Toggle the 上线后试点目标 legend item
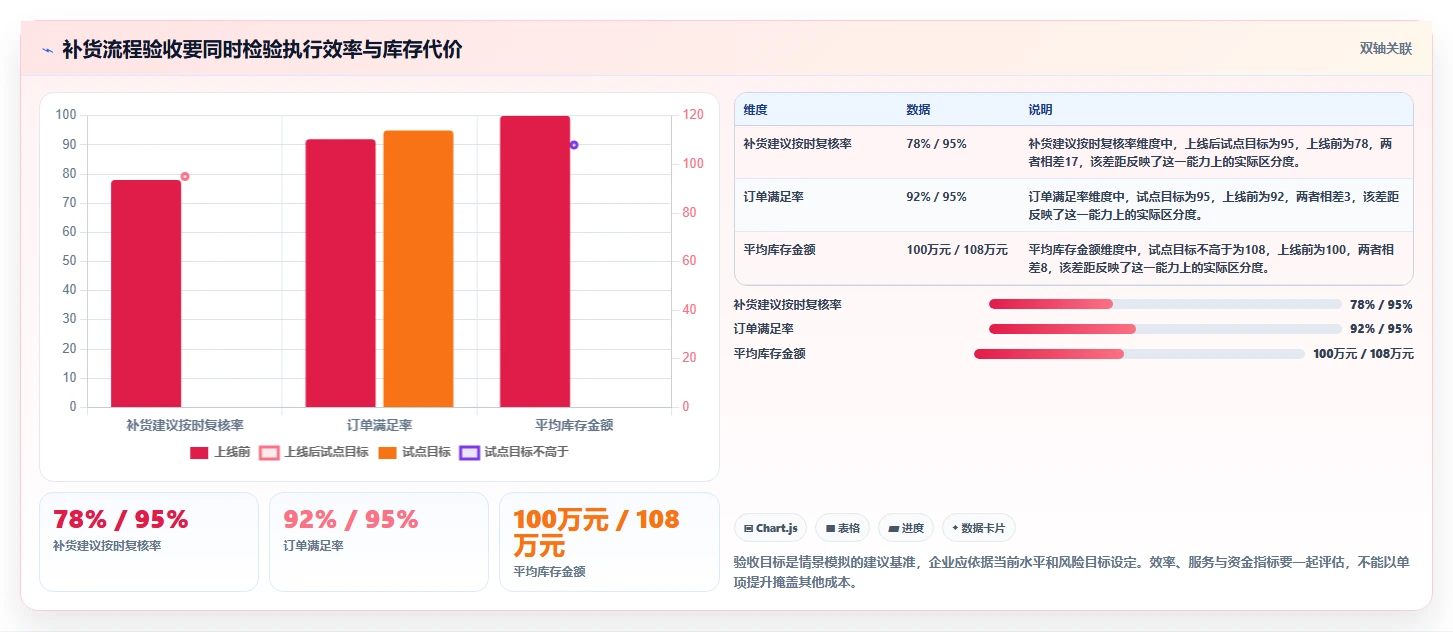 coord(314,452)
